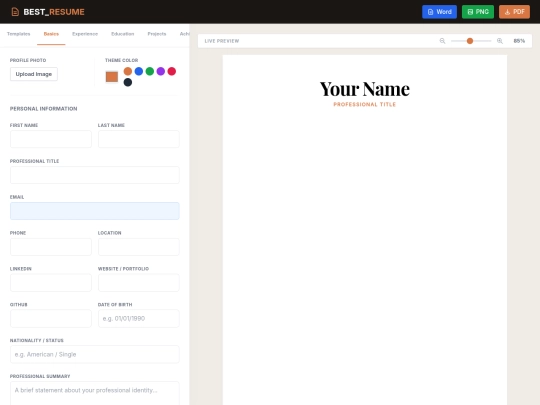
Task: Choose the green theme color
Action: pos(150,71)
